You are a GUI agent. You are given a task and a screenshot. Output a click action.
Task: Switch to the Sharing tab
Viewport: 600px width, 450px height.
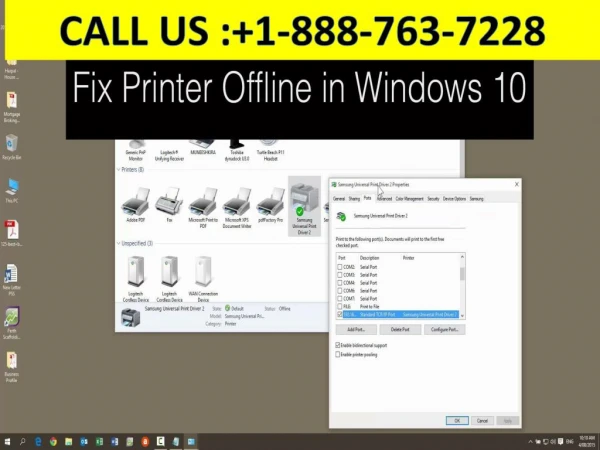click(354, 199)
